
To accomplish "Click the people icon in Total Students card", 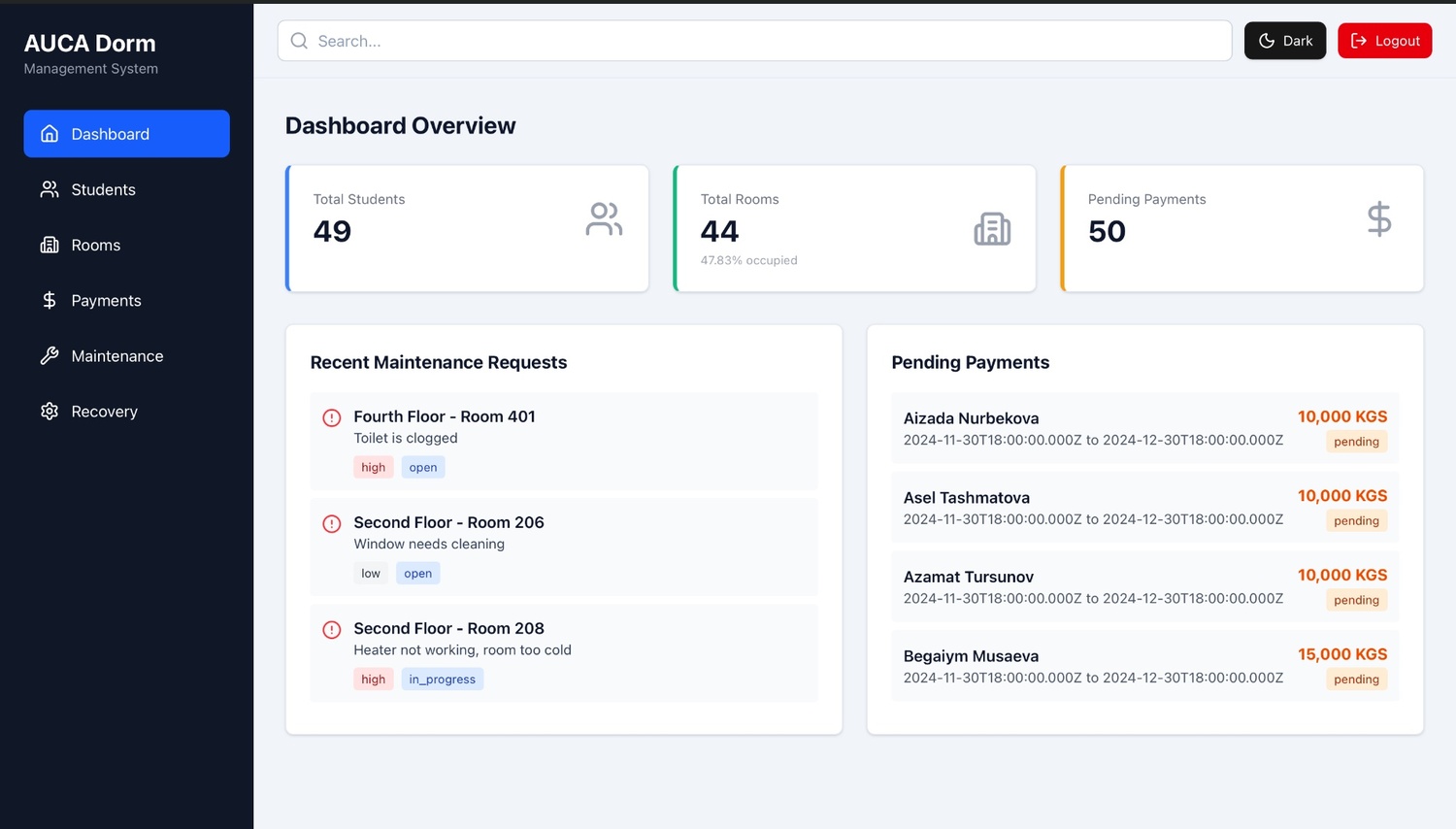I will pyautogui.click(x=604, y=219).
